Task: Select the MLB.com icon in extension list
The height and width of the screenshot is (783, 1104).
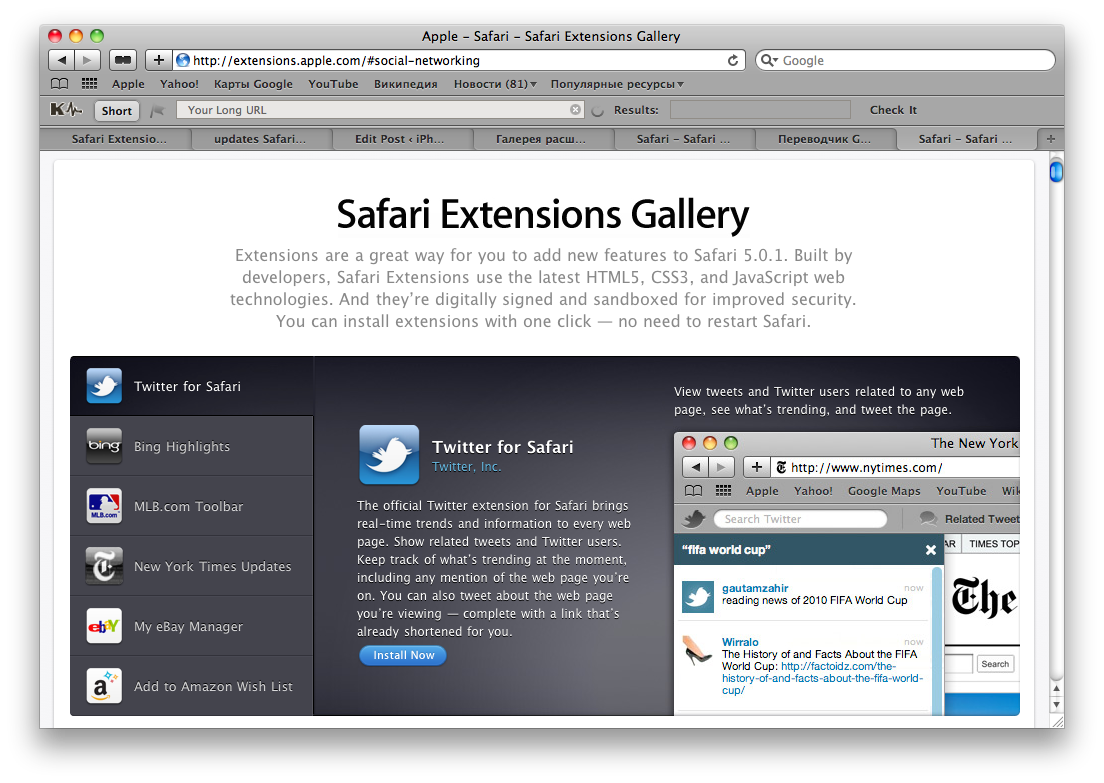Action: click(x=104, y=506)
